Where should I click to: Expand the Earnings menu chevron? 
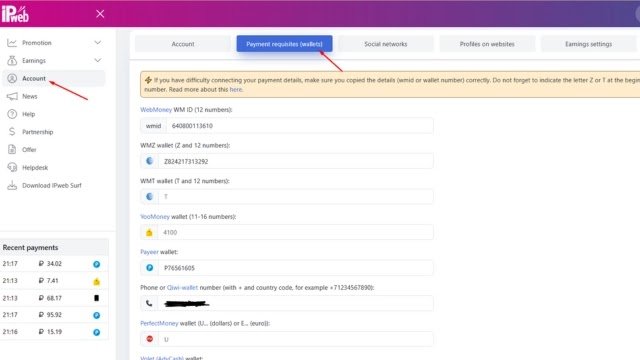coord(98,60)
